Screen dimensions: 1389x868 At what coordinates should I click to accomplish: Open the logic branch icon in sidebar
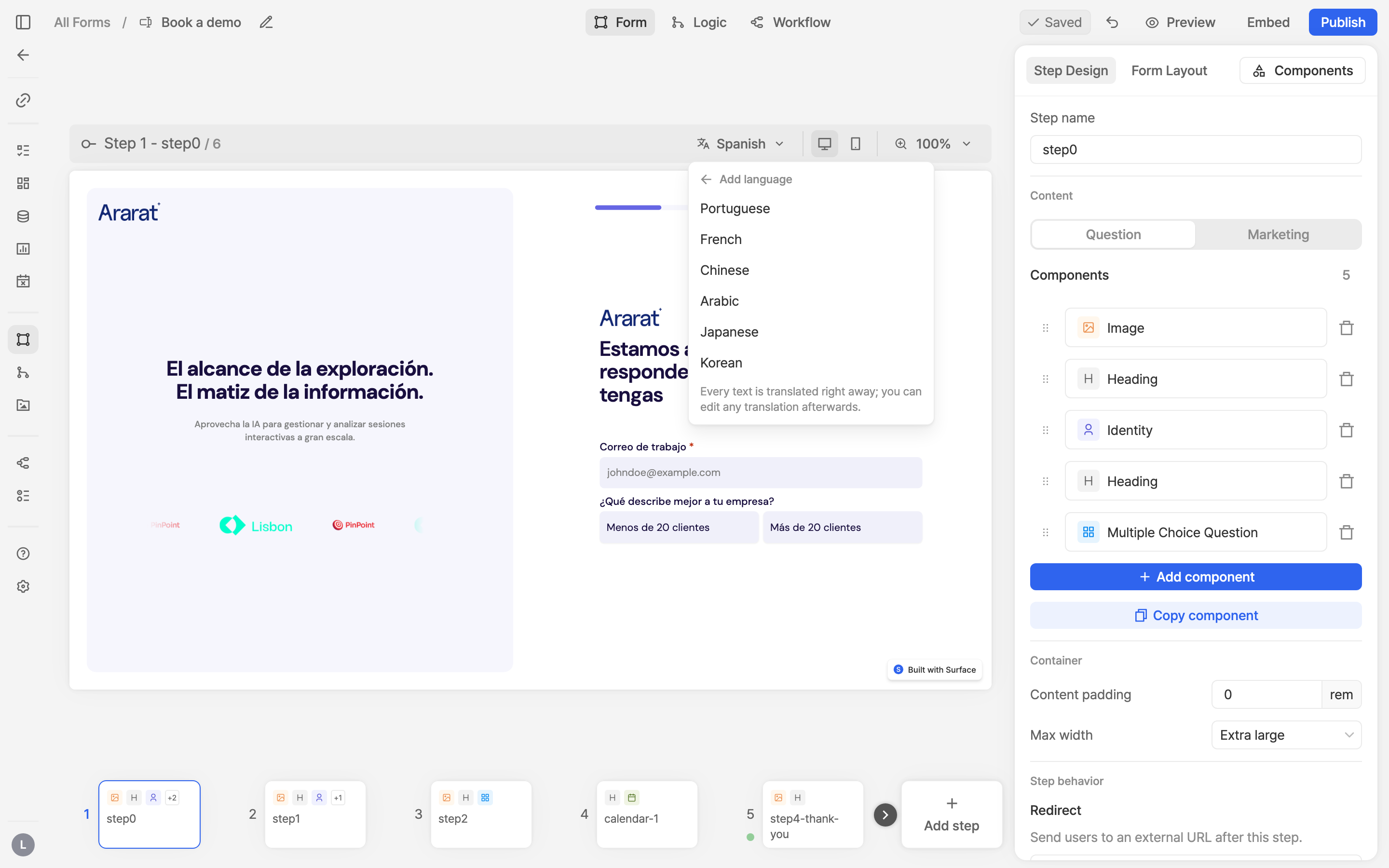pyautogui.click(x=23, y=373)
